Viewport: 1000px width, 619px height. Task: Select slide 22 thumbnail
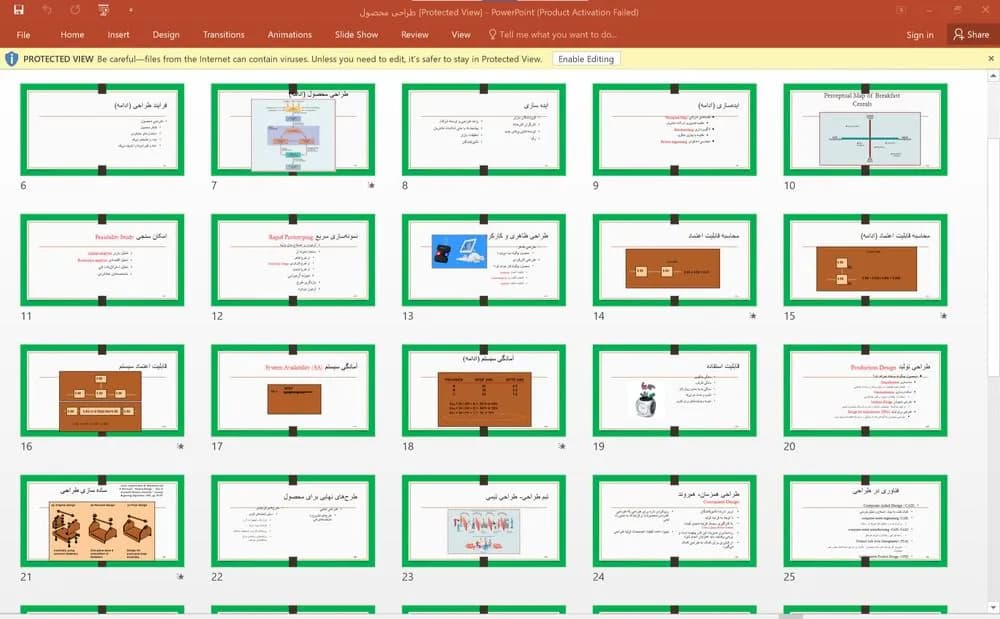pos(293,521)
